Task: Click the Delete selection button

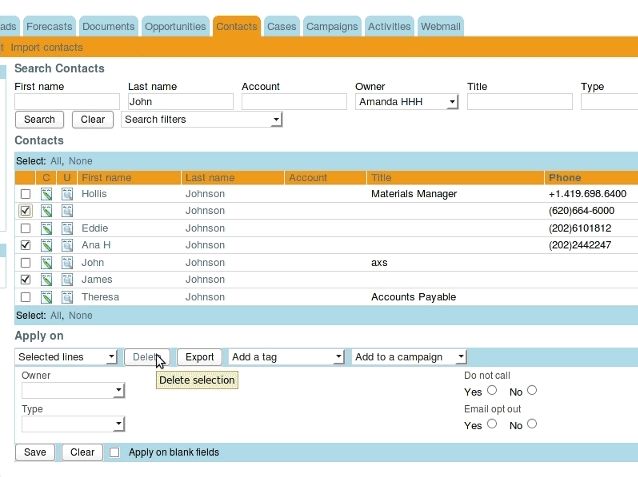Action: (147, 357)
